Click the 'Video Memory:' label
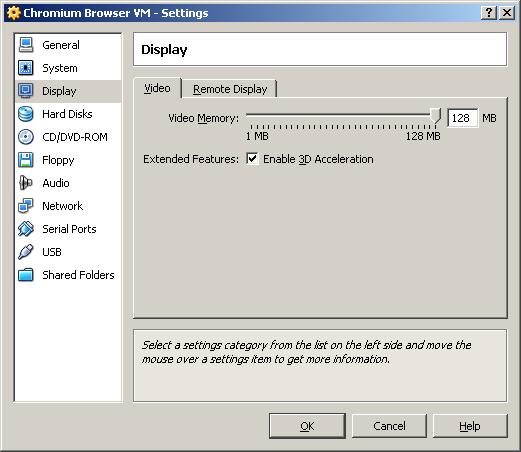The height and width of the screenshot is (452, 521). coord(203,118)
